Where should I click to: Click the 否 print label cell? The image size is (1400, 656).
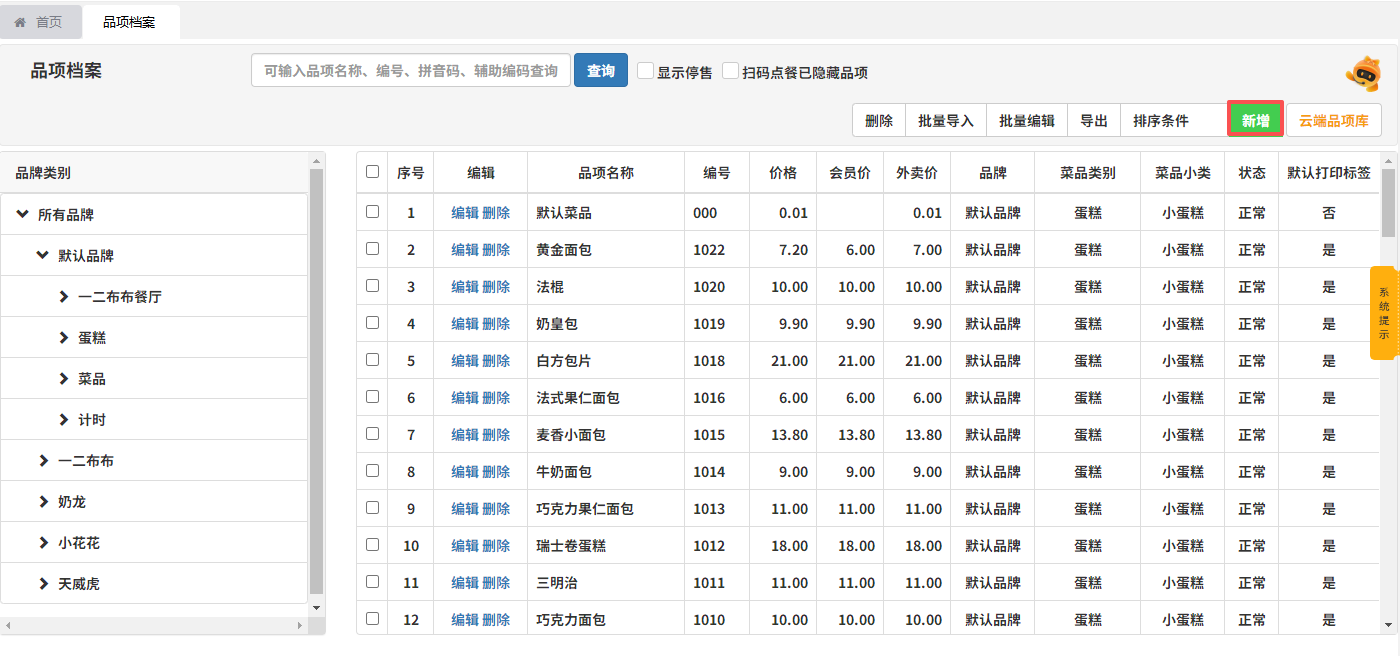(x=1329, y=212)
